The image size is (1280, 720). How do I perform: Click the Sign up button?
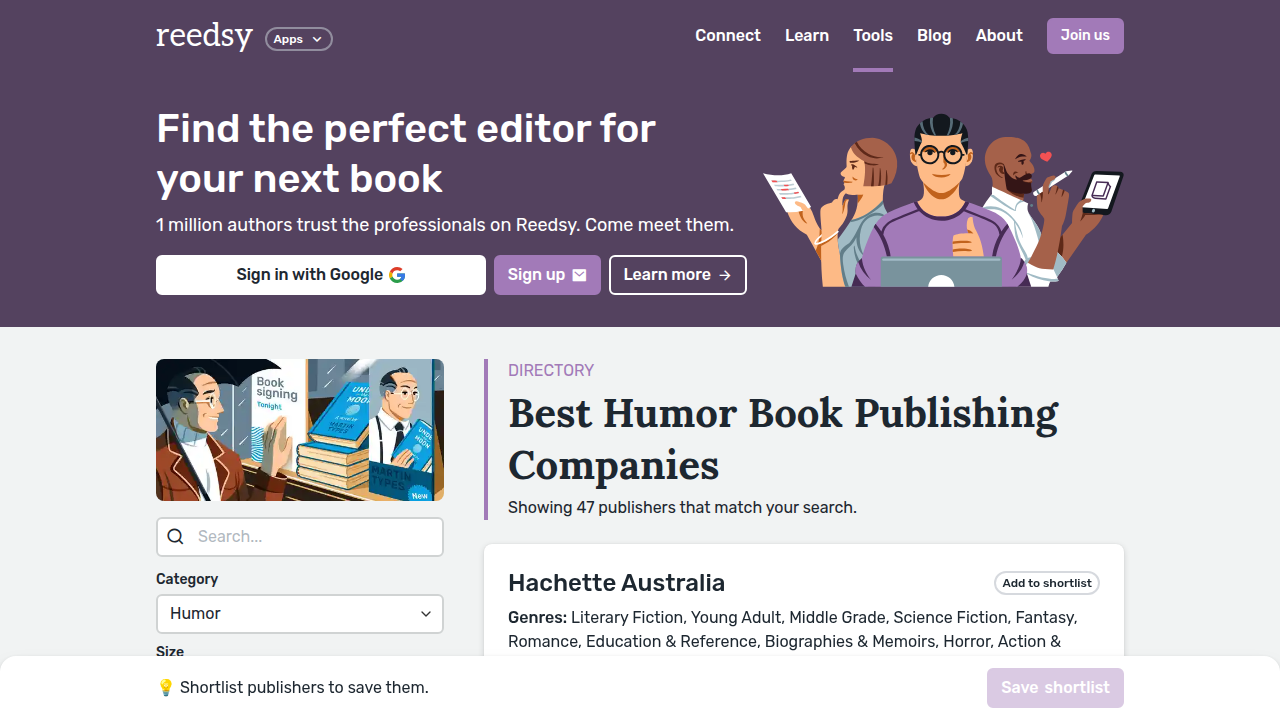tap(547, 275)
